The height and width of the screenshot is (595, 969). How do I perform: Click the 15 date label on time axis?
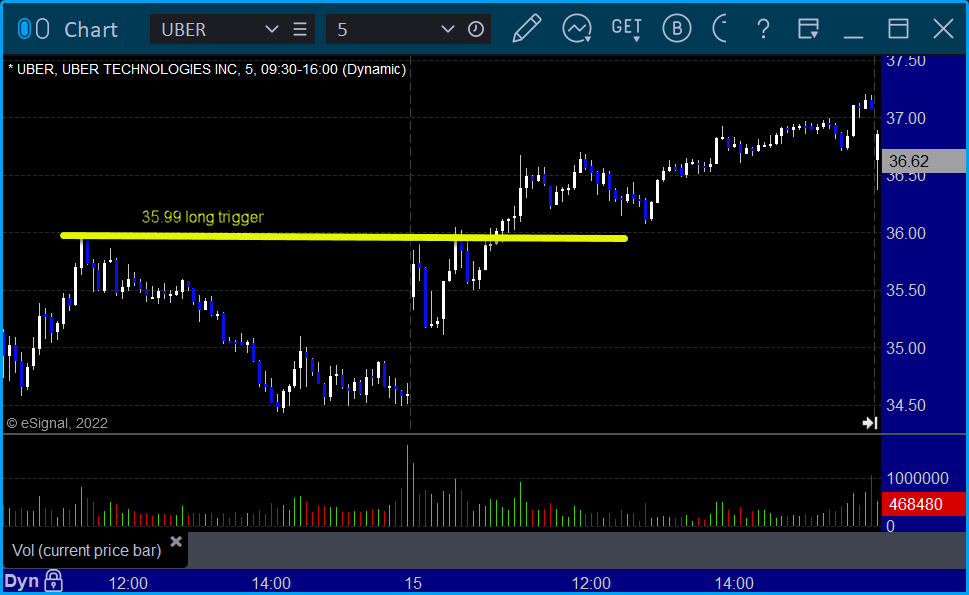coord(413,583)
